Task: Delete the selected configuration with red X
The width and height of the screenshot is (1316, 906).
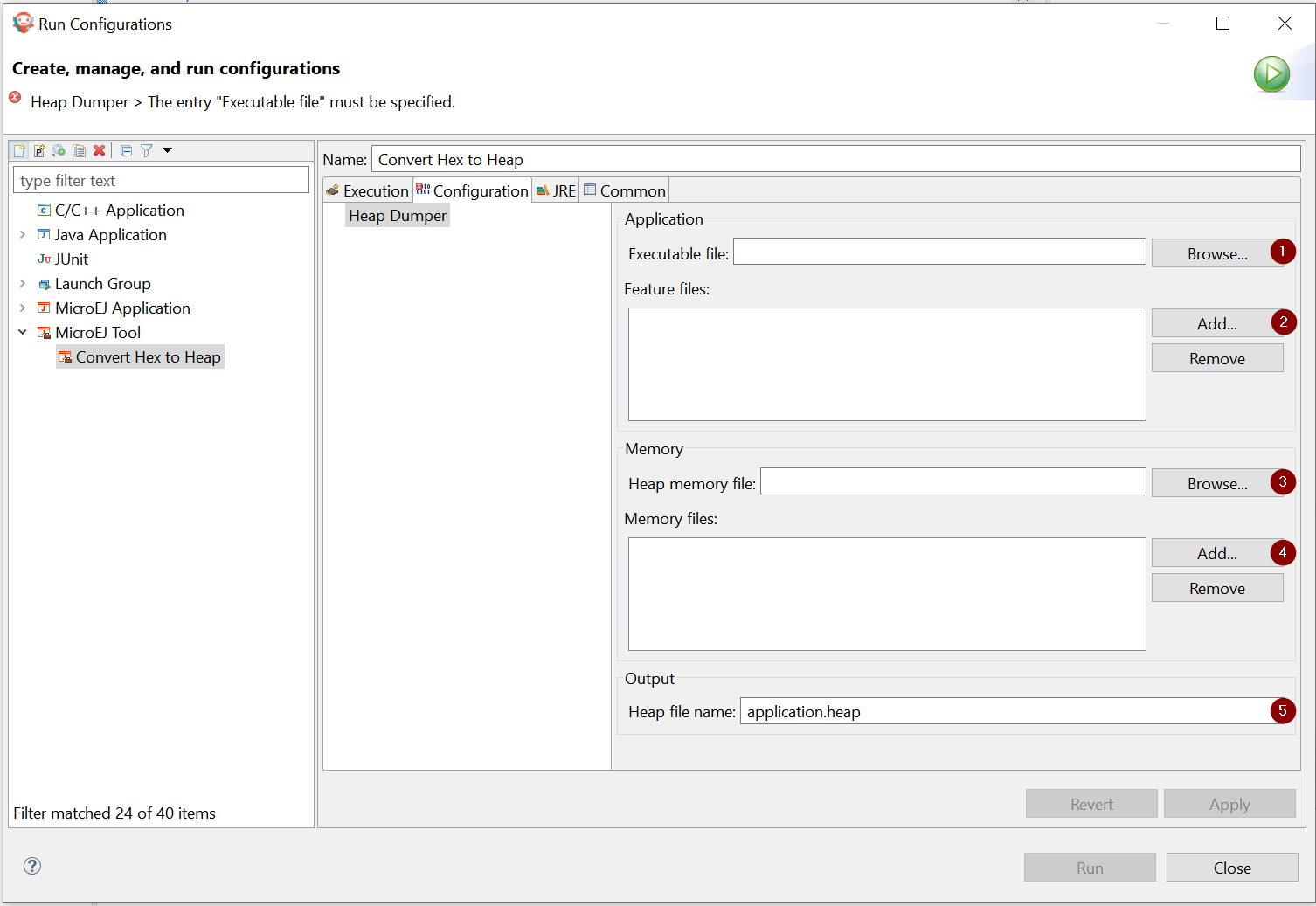Action: point(100,150)
